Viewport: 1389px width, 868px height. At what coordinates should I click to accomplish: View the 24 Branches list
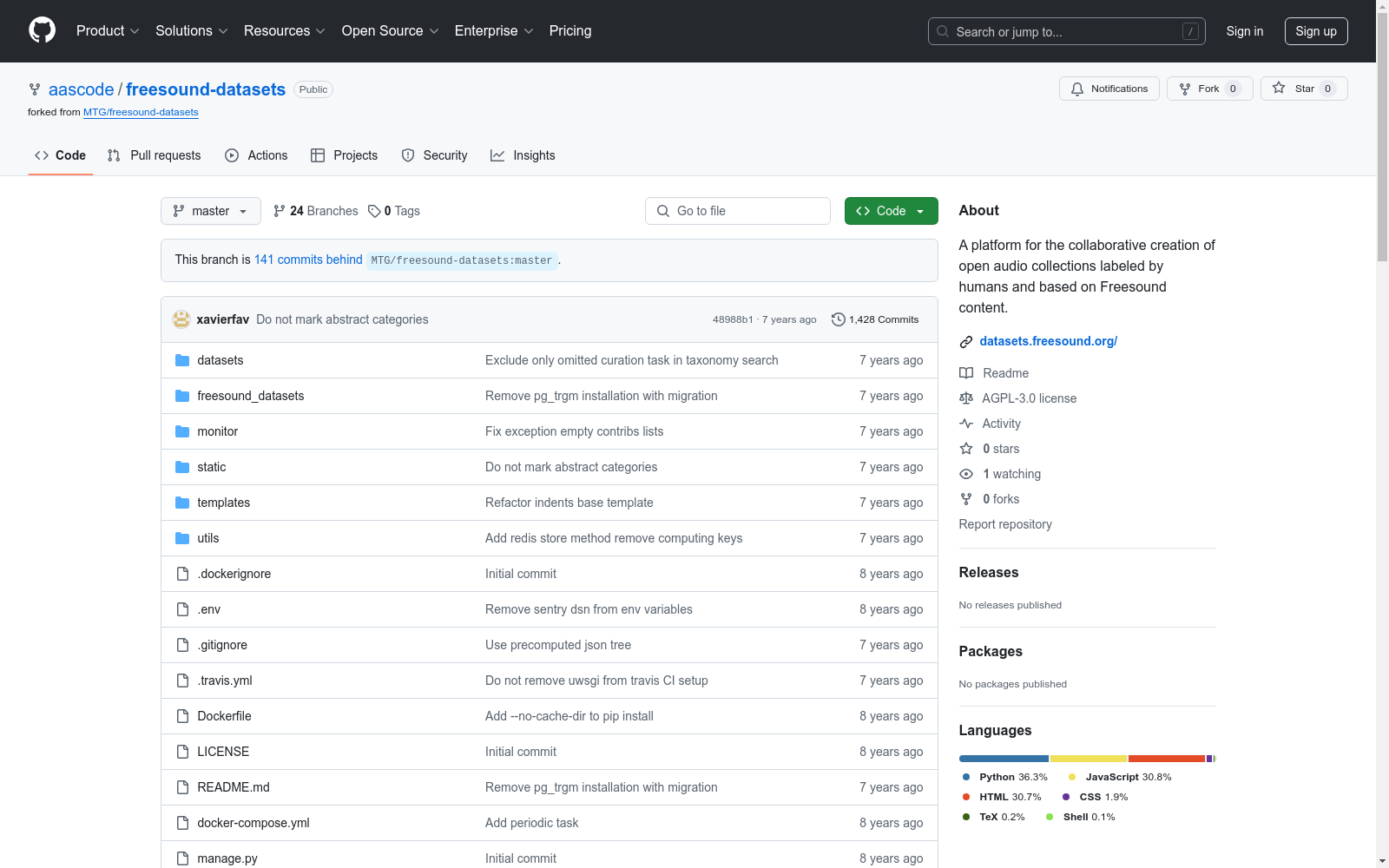tap(315, 211)
